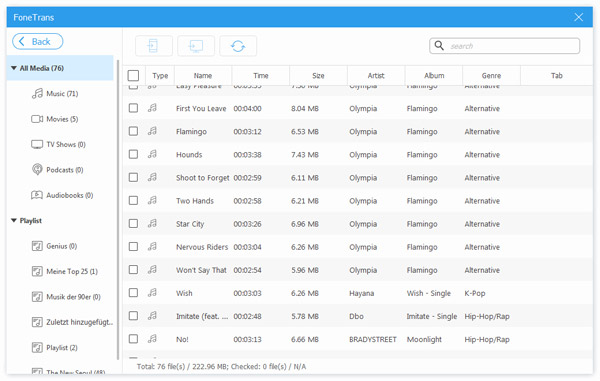The height and width of the screenshot is (381, 600).
Task: Click the refresh toolbar icon
Action: (x=238, y=46)
